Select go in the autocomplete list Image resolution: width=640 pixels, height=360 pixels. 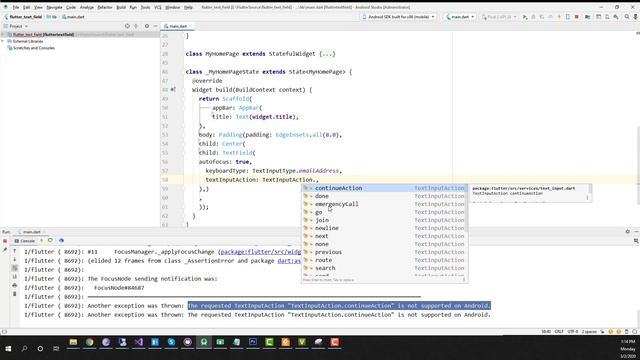click(x=384, y=212)
